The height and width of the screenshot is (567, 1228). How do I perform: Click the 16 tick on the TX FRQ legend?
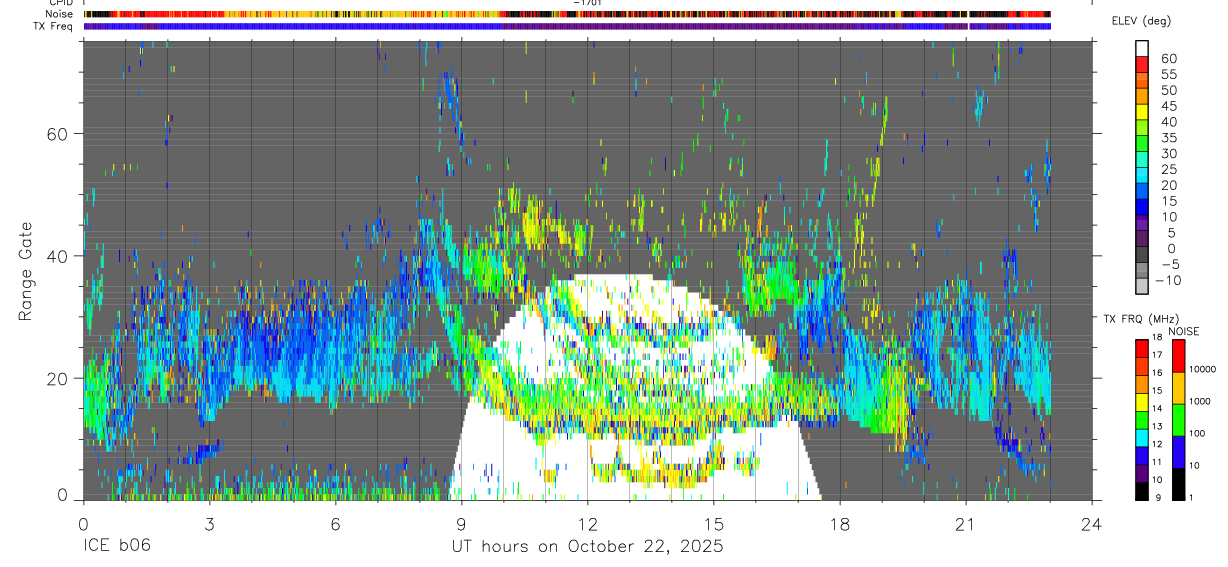point(1156,372)
